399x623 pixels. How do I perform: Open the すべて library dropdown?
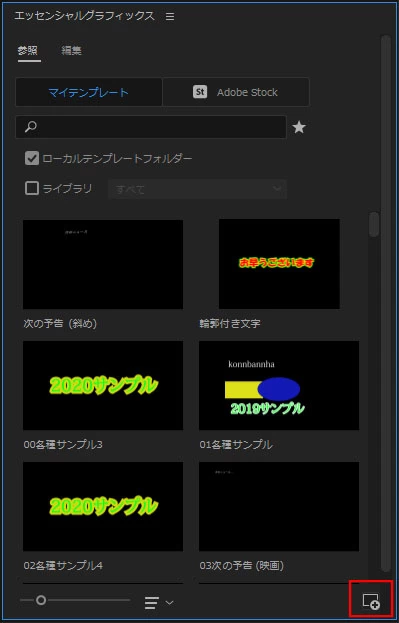click(197, 189)
